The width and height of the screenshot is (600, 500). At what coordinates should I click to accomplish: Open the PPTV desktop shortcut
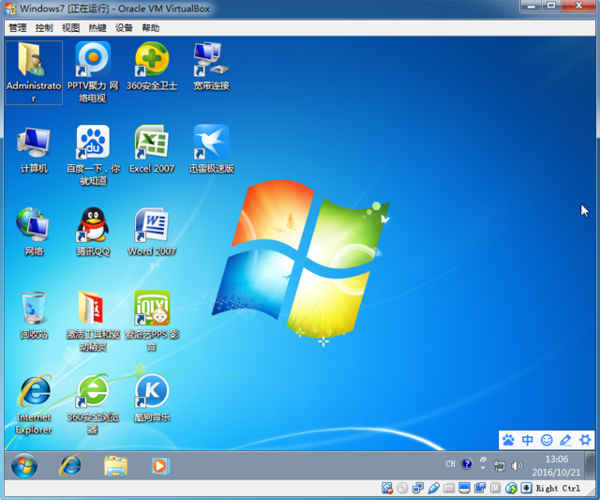[x=92, y=60]
